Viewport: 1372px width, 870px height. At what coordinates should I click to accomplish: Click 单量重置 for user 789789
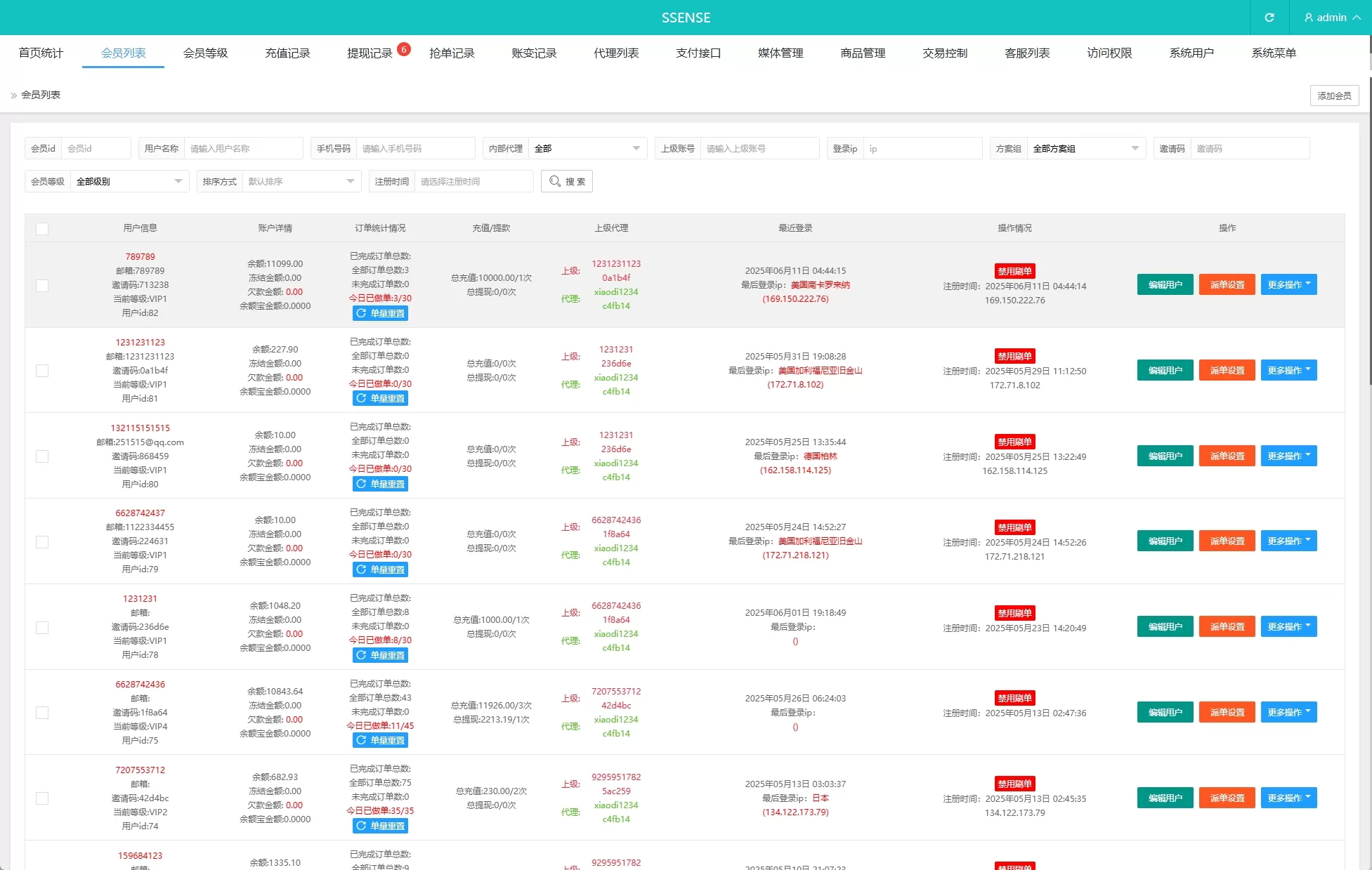(x=380, y=313)
